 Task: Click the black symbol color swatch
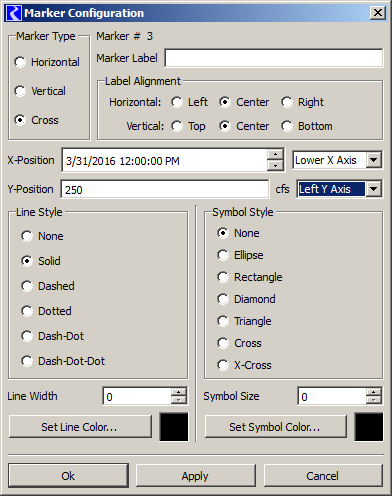coord(369,427)
